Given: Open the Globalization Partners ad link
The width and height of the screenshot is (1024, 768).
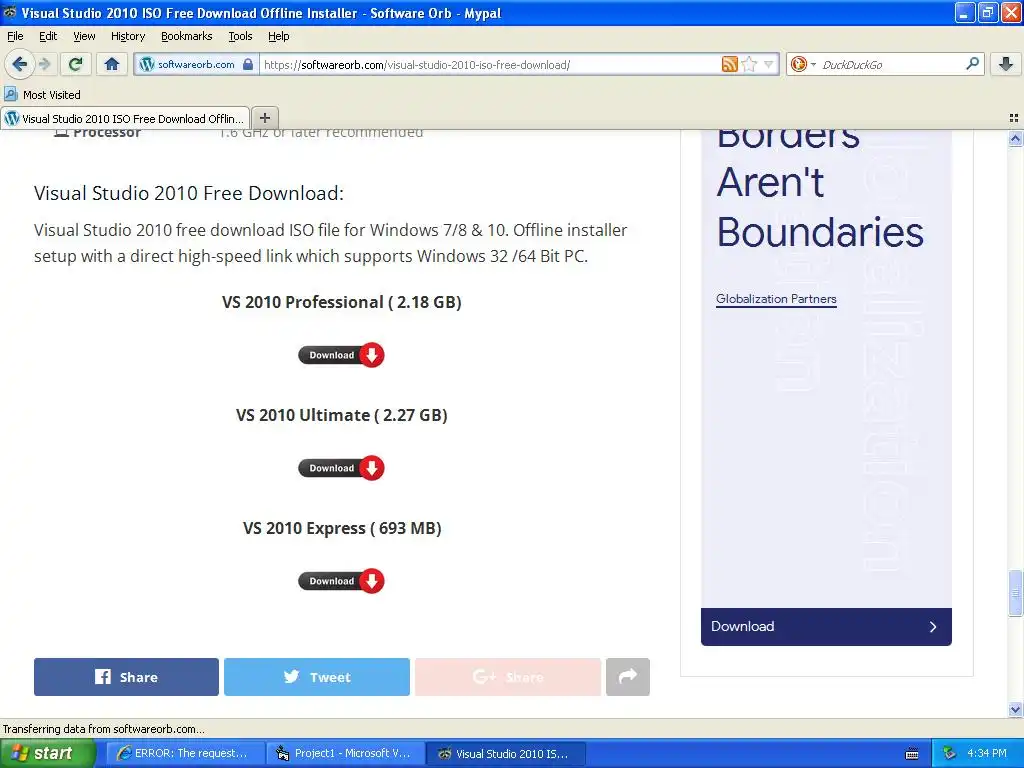Looking at the screenshot, I should click(x=776, y=299).
